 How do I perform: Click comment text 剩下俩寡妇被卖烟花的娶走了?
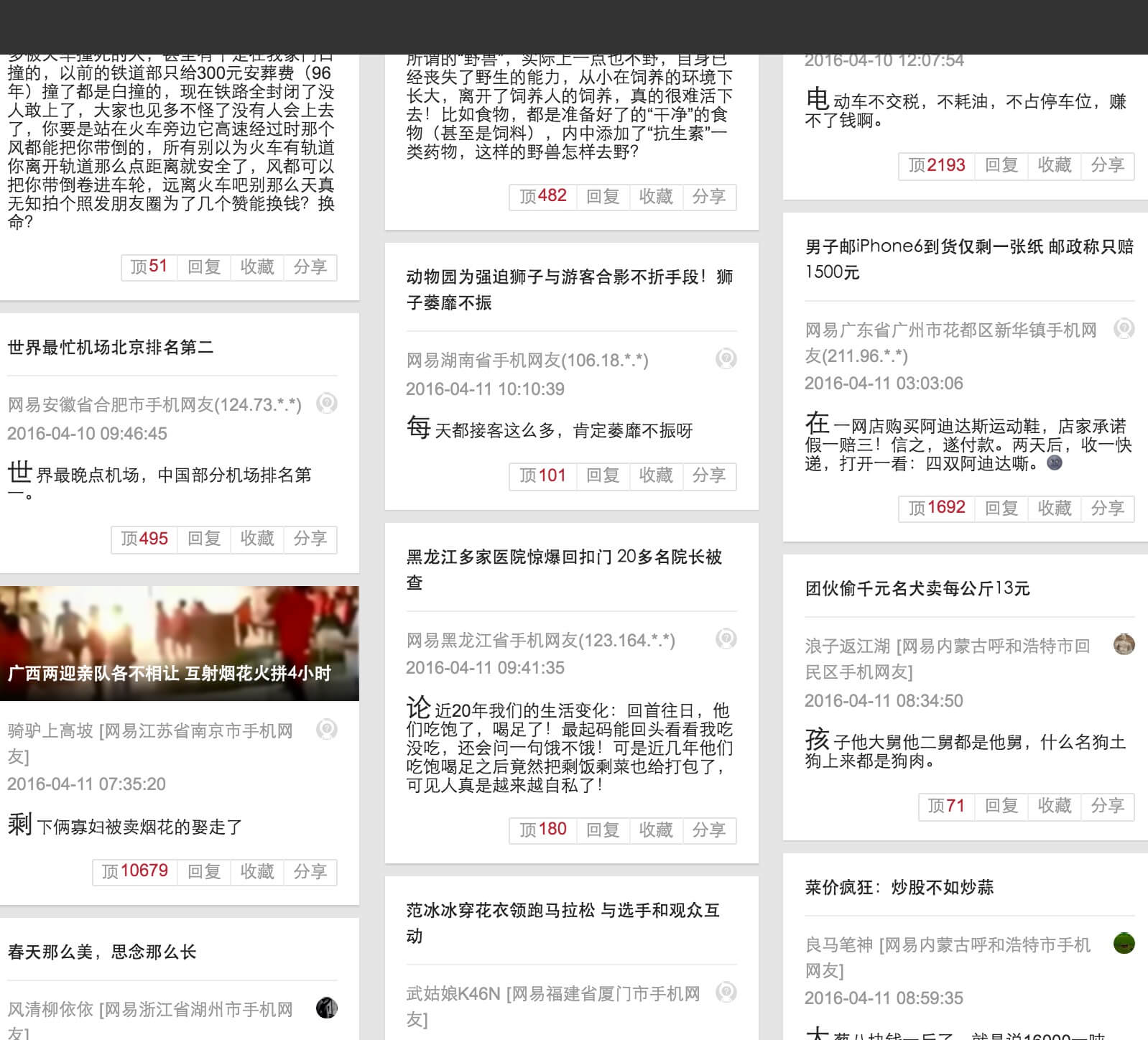click(x=125, y=825)
